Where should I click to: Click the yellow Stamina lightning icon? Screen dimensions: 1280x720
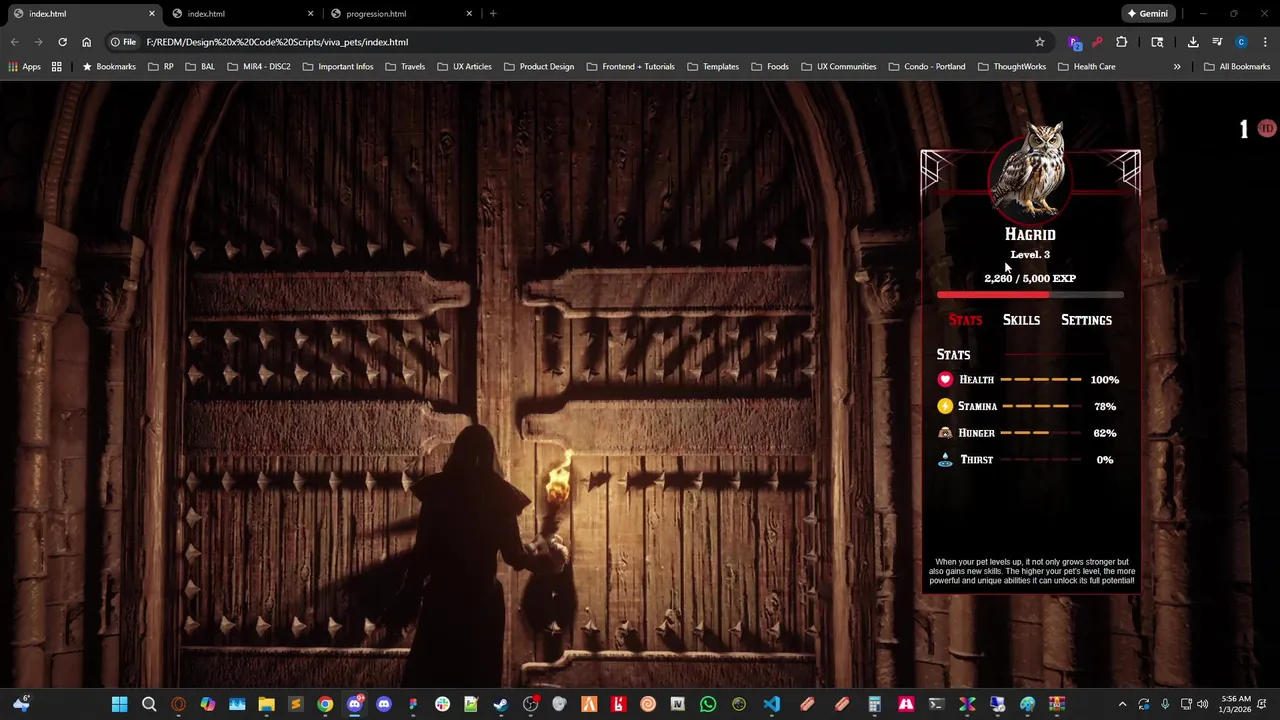(x=945, y=406)
